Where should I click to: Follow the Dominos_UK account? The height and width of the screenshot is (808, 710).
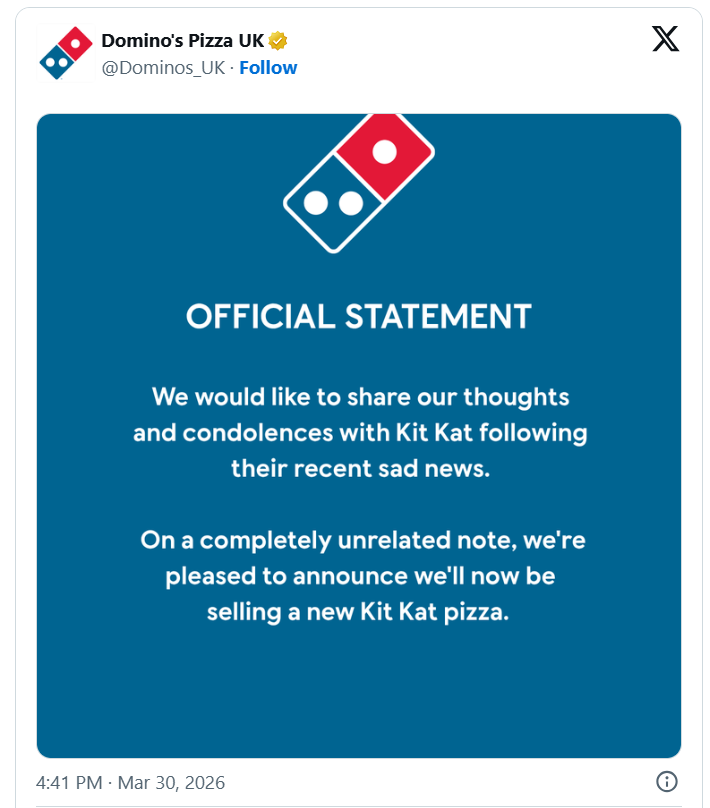click(x=268, y=68)
